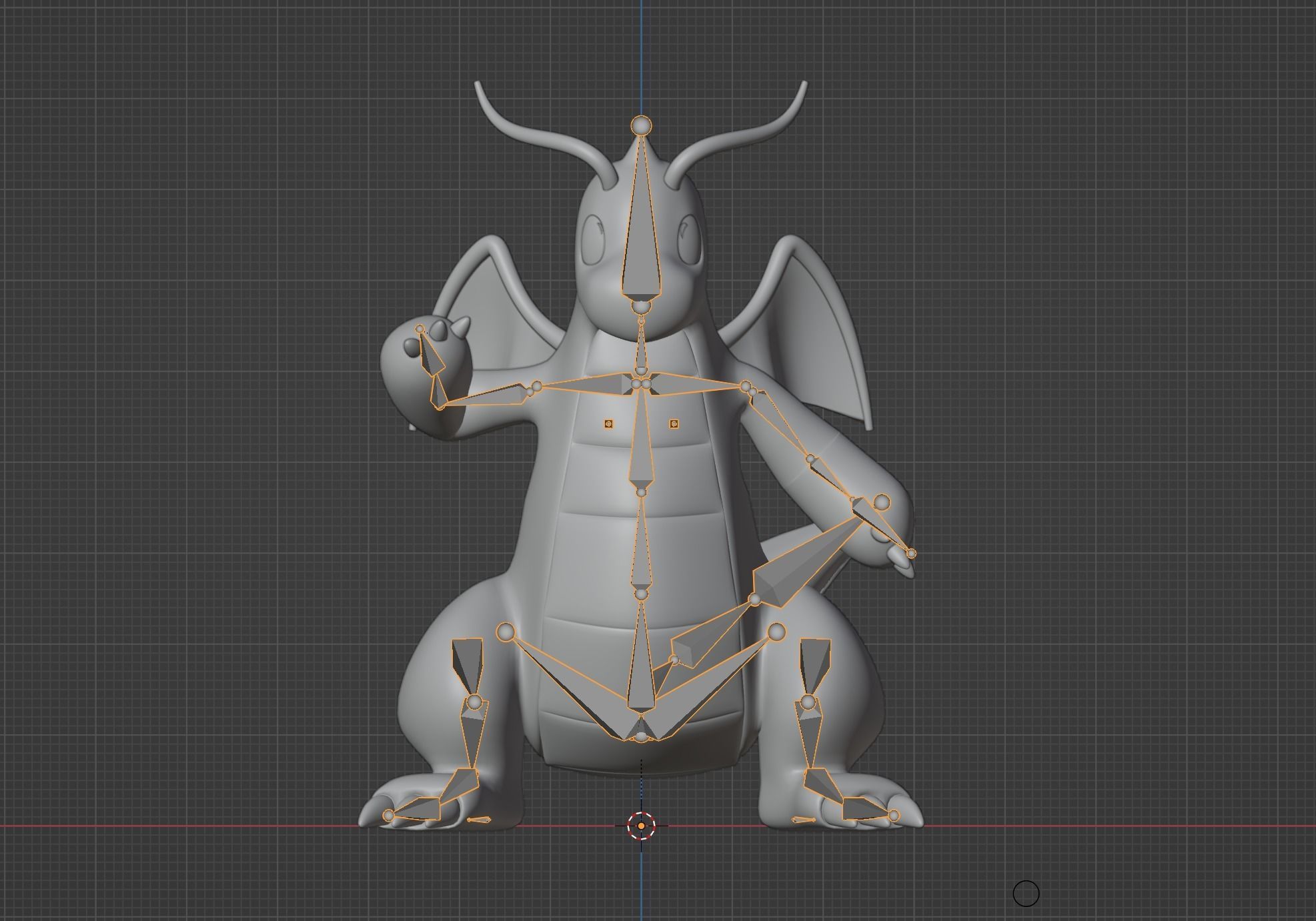Viewport: 1316px width, 921px height.
Task: Click the hip joint sphere above the raised-fist-side thigh
Action: [506, 631]
